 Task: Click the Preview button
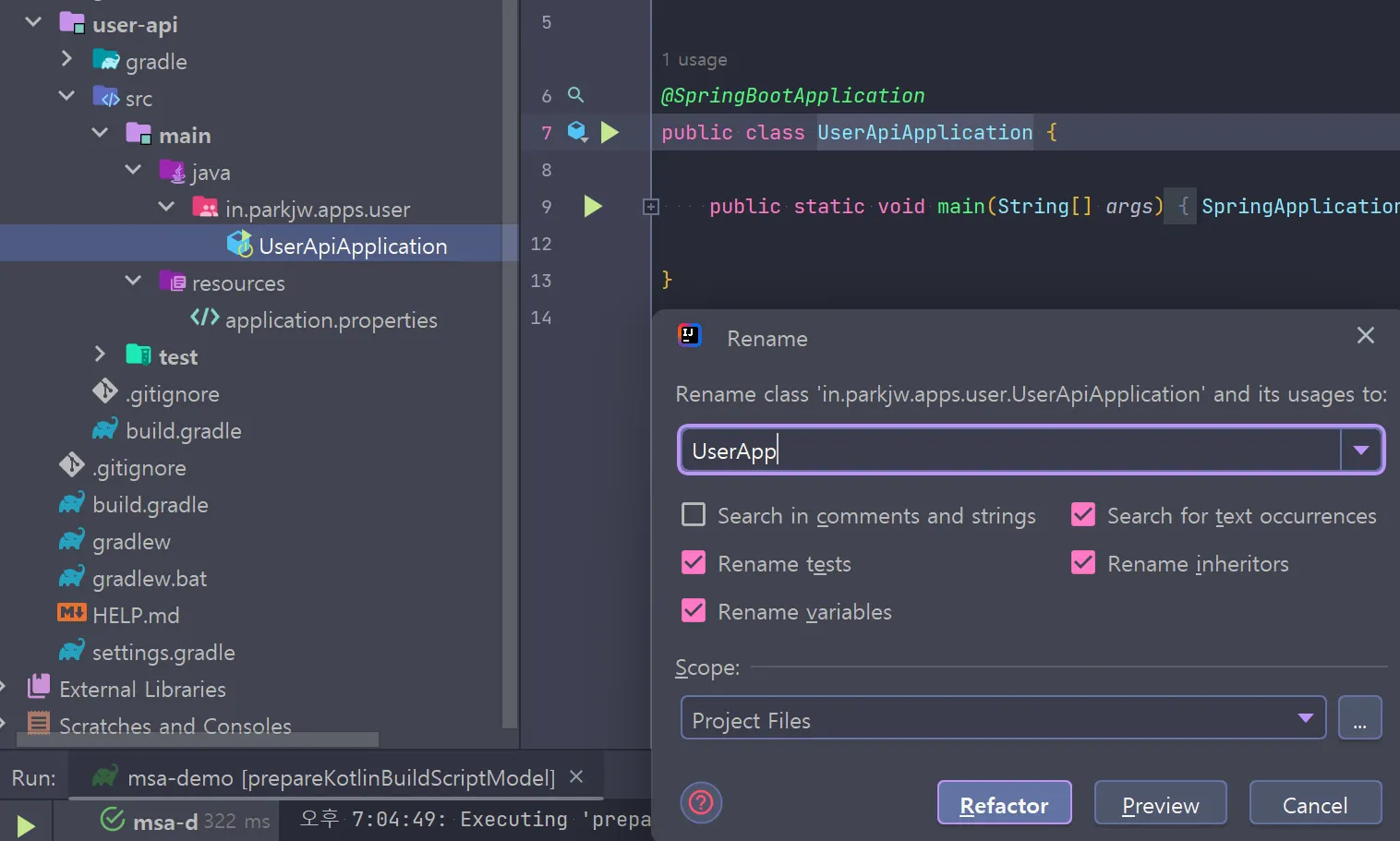[1161, 803]
